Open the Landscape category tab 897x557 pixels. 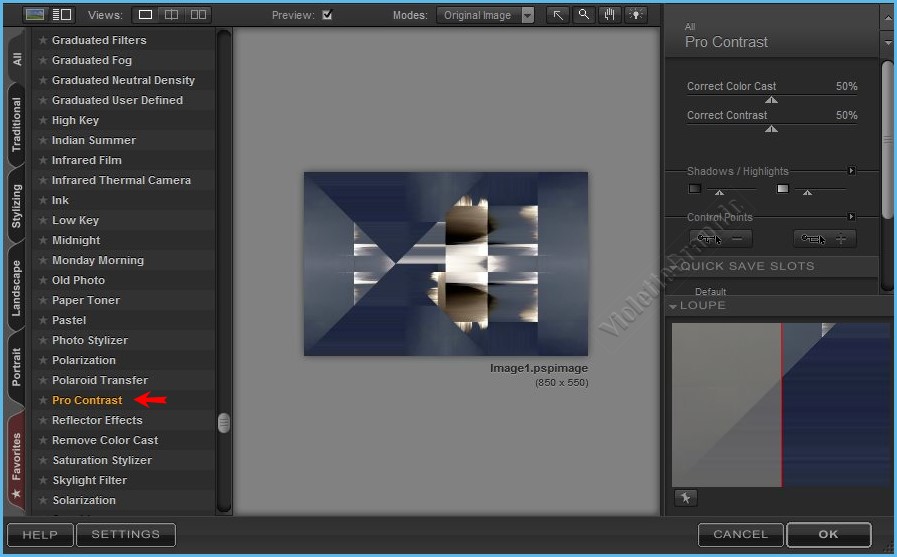[x=16, y=288]
